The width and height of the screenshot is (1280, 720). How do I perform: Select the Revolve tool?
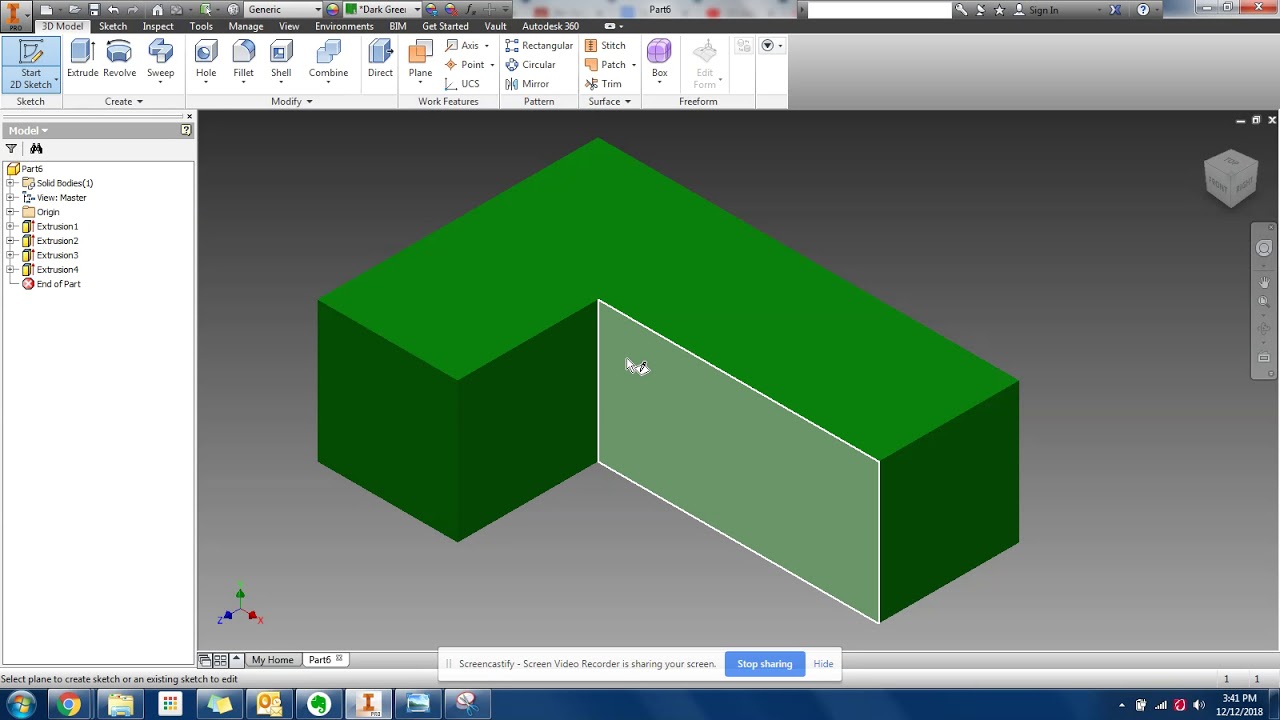pos(119,59)
